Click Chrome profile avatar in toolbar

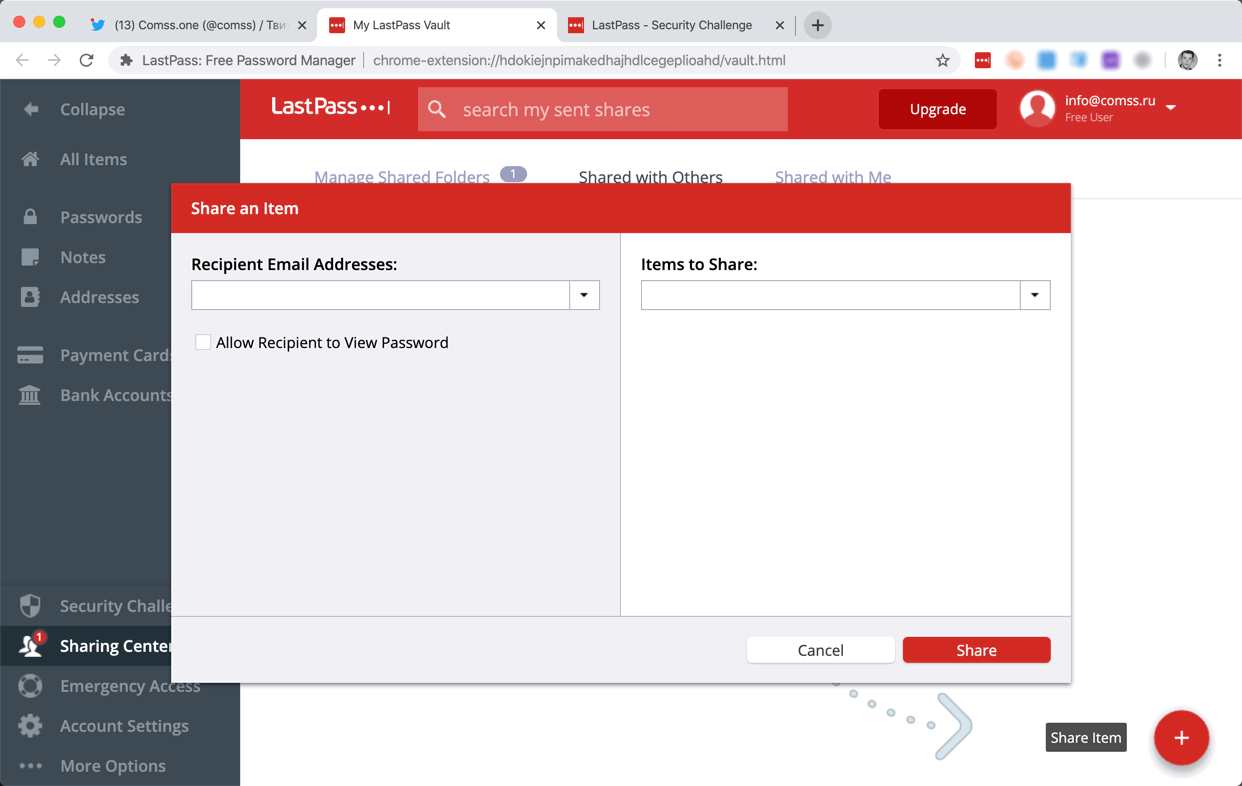pyautogui.click(x=1187, y=60)
